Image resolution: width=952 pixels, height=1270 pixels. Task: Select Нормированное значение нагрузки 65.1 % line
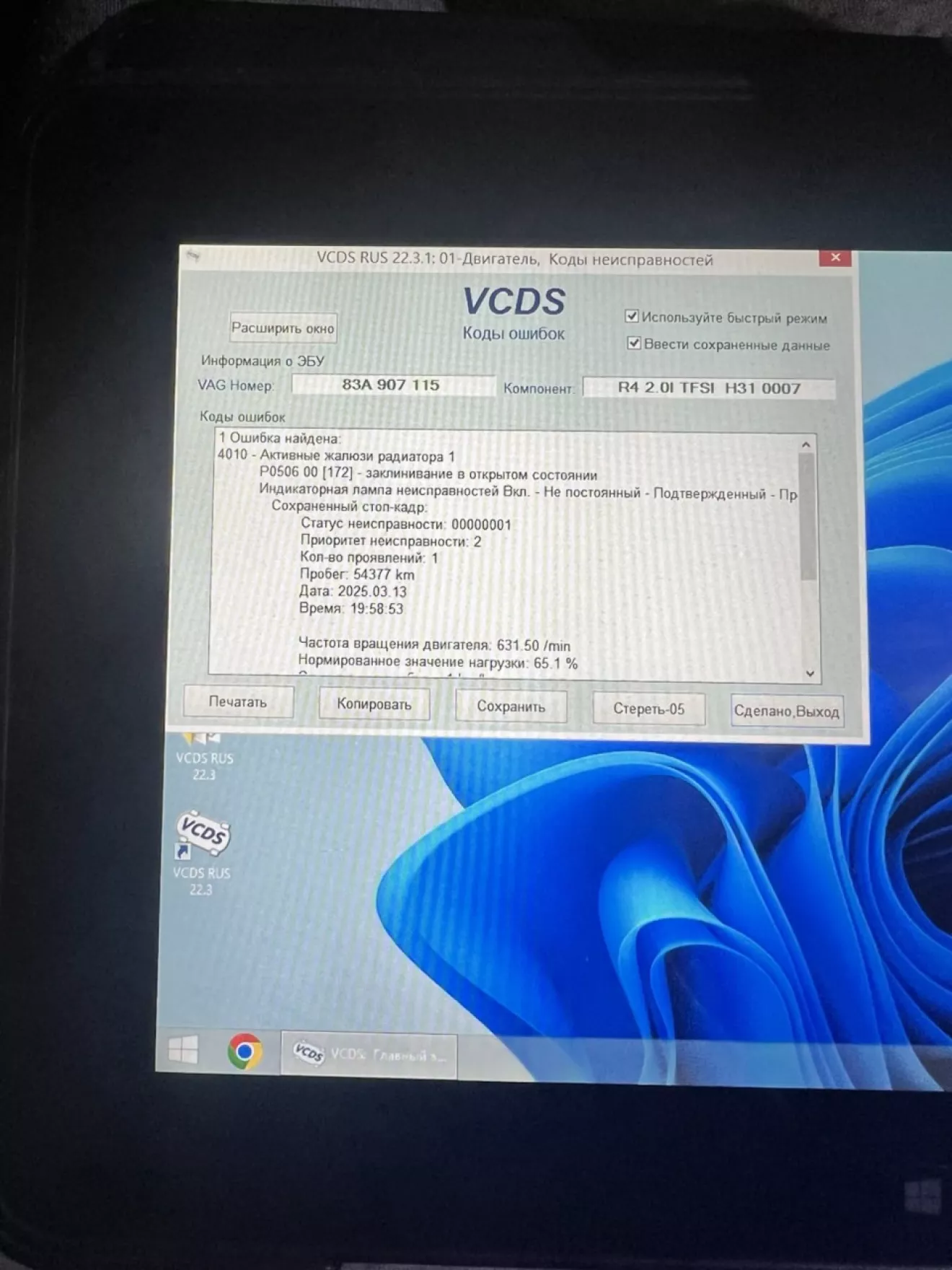point(438,662)
